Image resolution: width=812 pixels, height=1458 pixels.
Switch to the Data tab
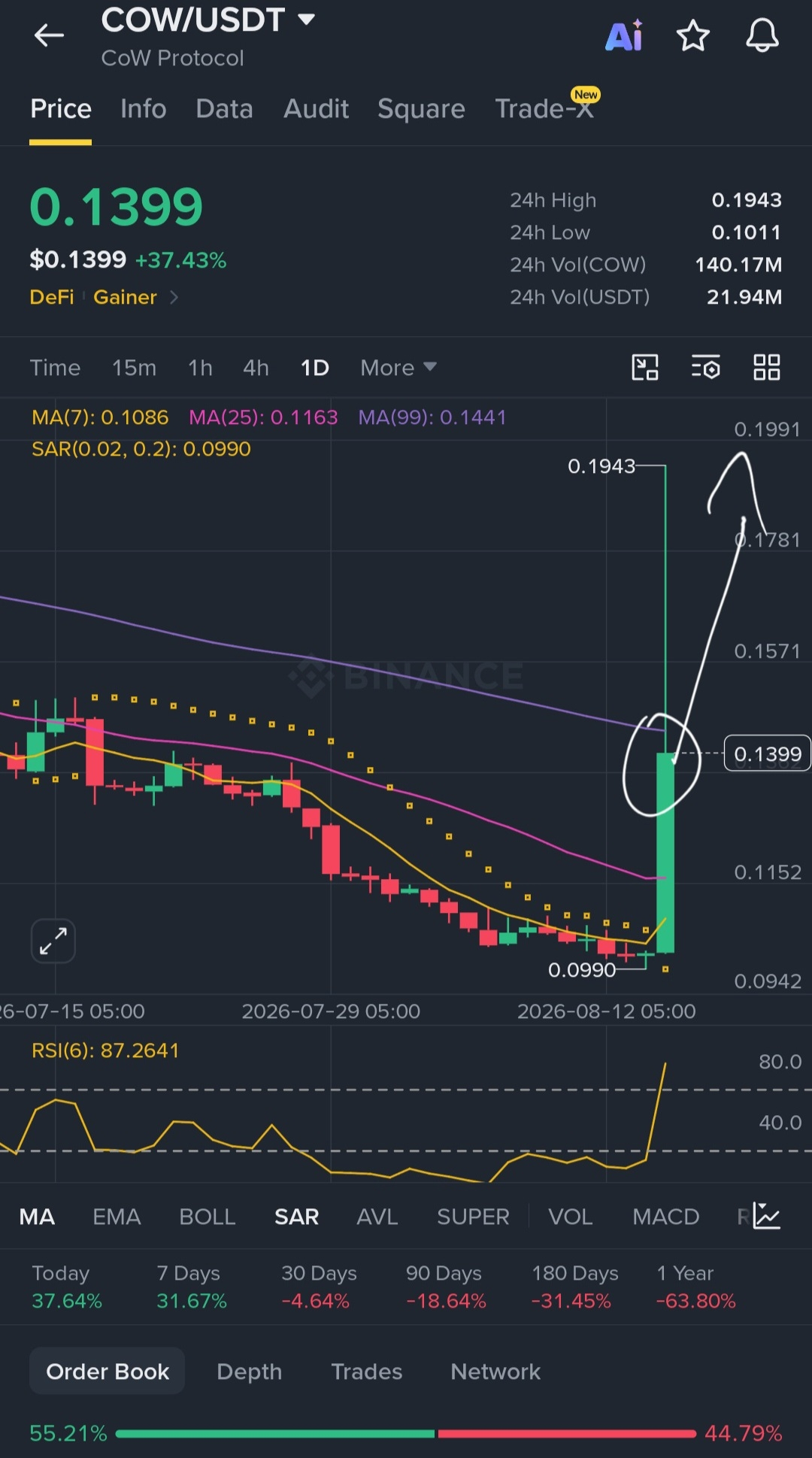coord(224,109)
